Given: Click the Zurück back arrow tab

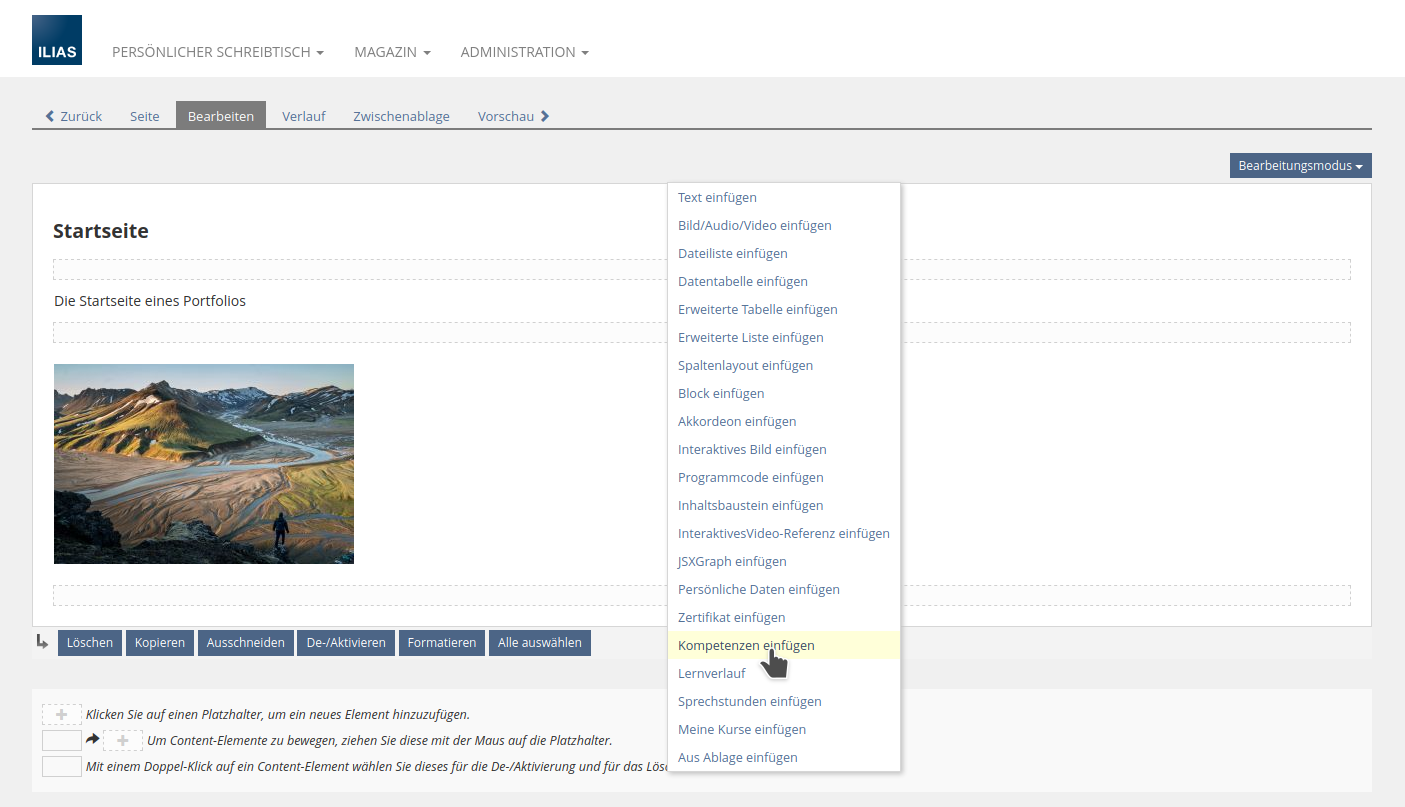Looking at the screenshot, I should (x=74, y=116).
